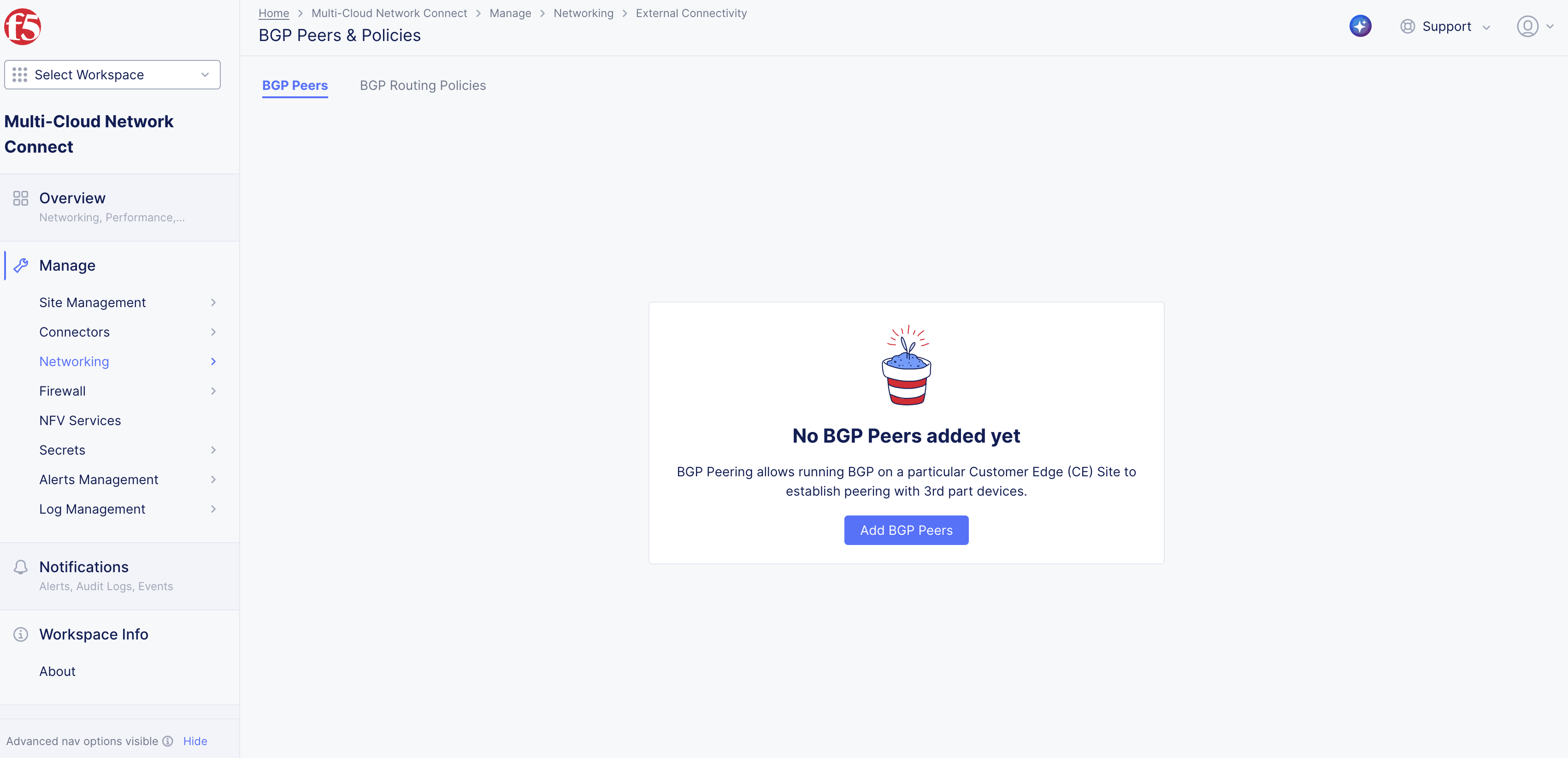Select the BGP Peers tab
Viewport: 1568px width, 758px height.
[x=295, y=86]
